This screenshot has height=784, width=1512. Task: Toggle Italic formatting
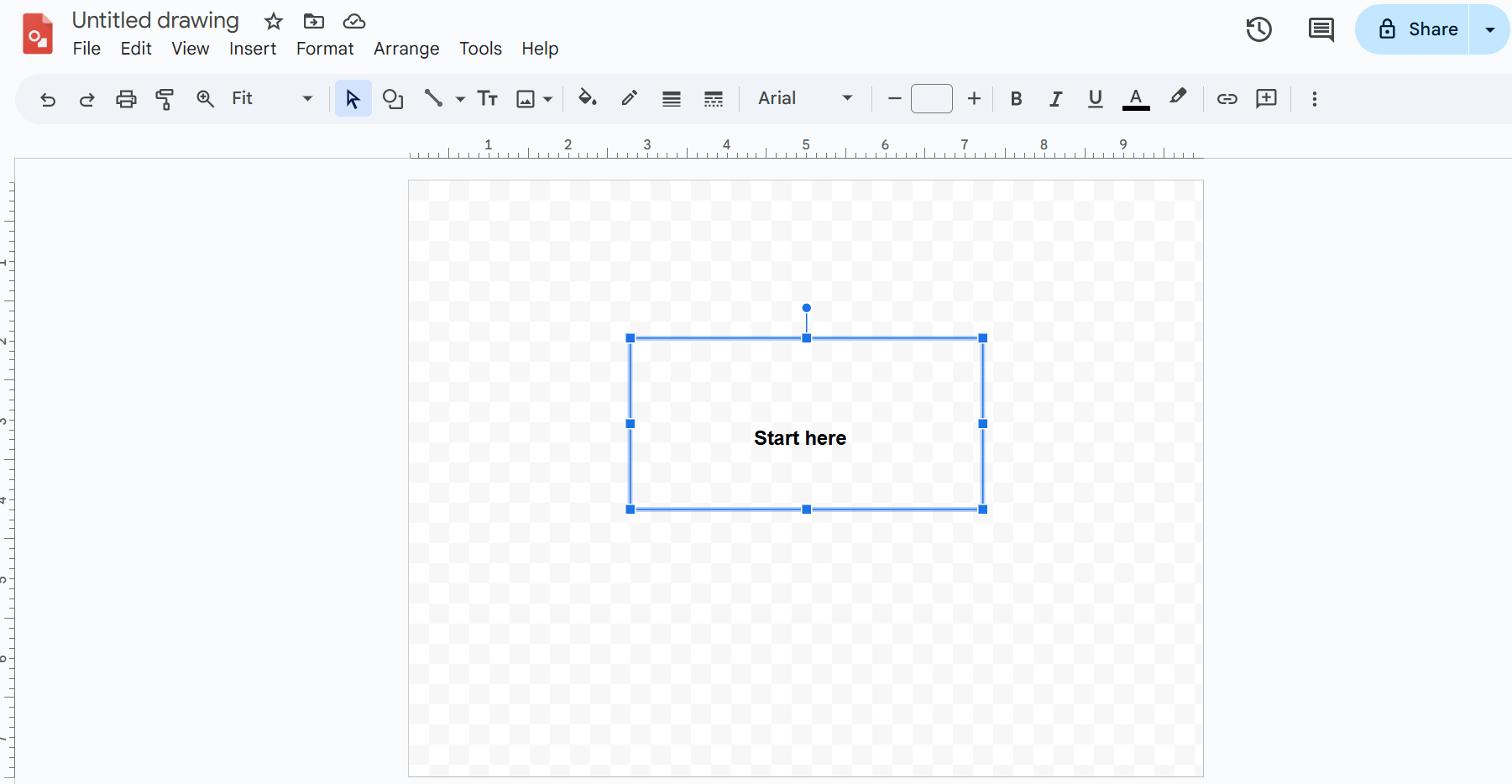click(x=1055, y=99)
